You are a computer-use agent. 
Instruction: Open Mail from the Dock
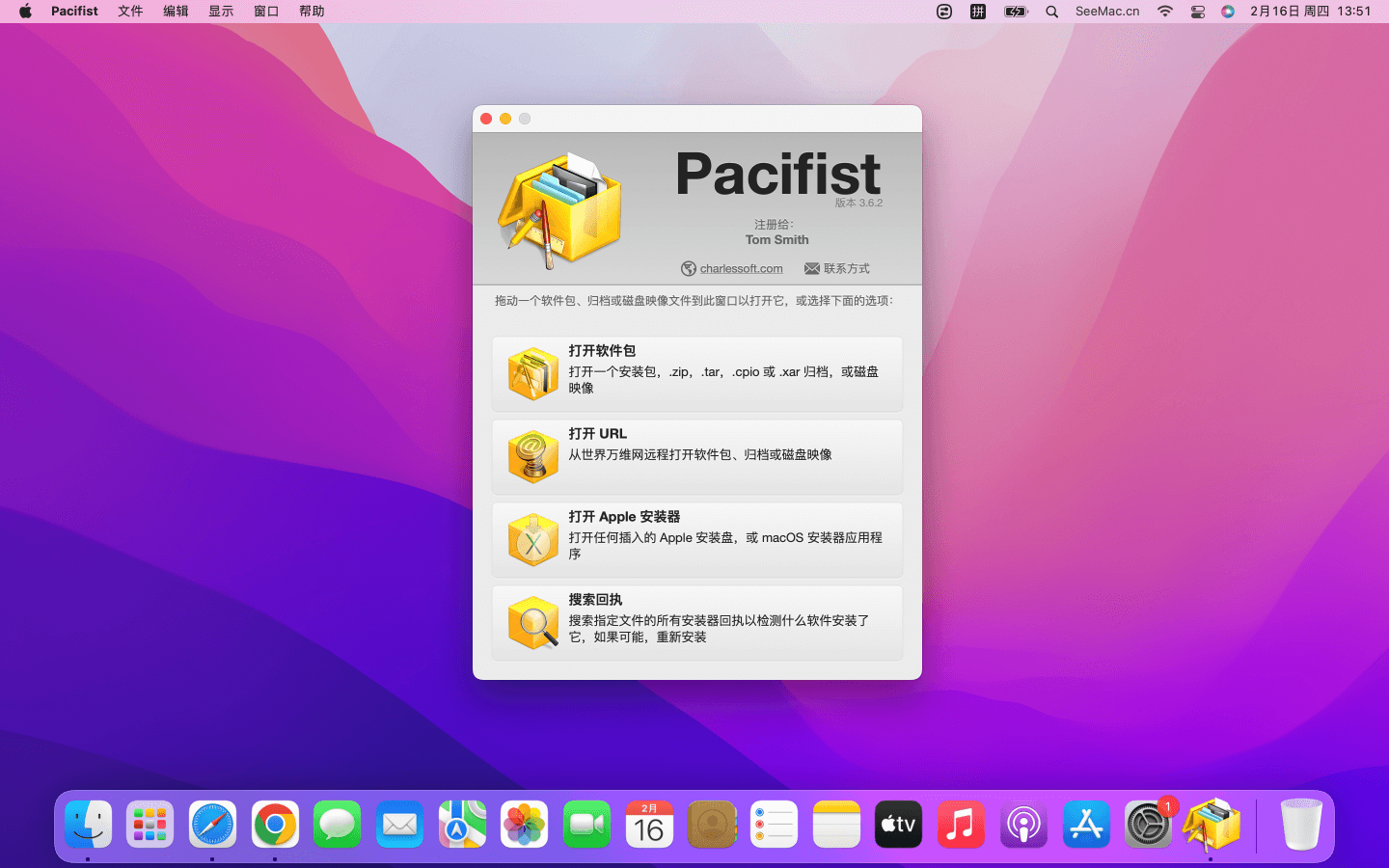[x=399, y=825]
